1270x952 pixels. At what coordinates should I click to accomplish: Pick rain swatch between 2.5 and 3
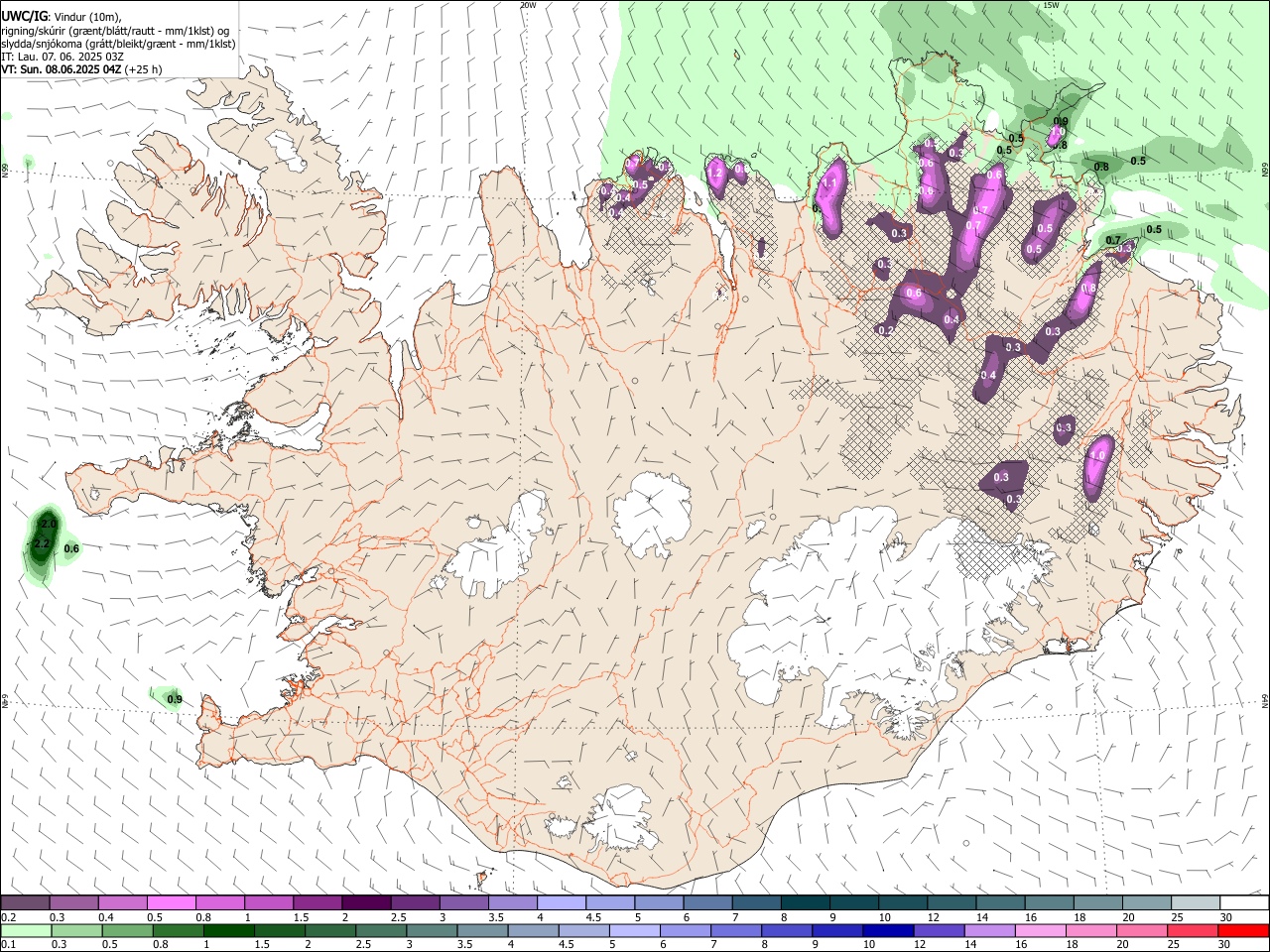coord(381,930)
